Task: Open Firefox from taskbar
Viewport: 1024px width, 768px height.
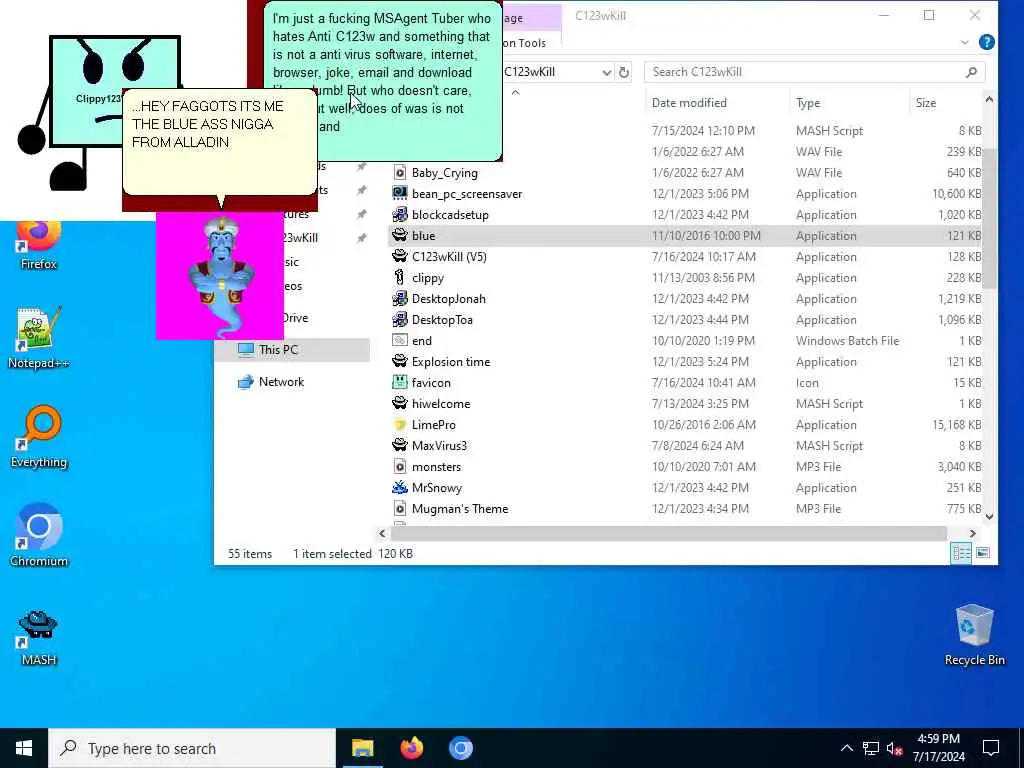Action: 411,748
